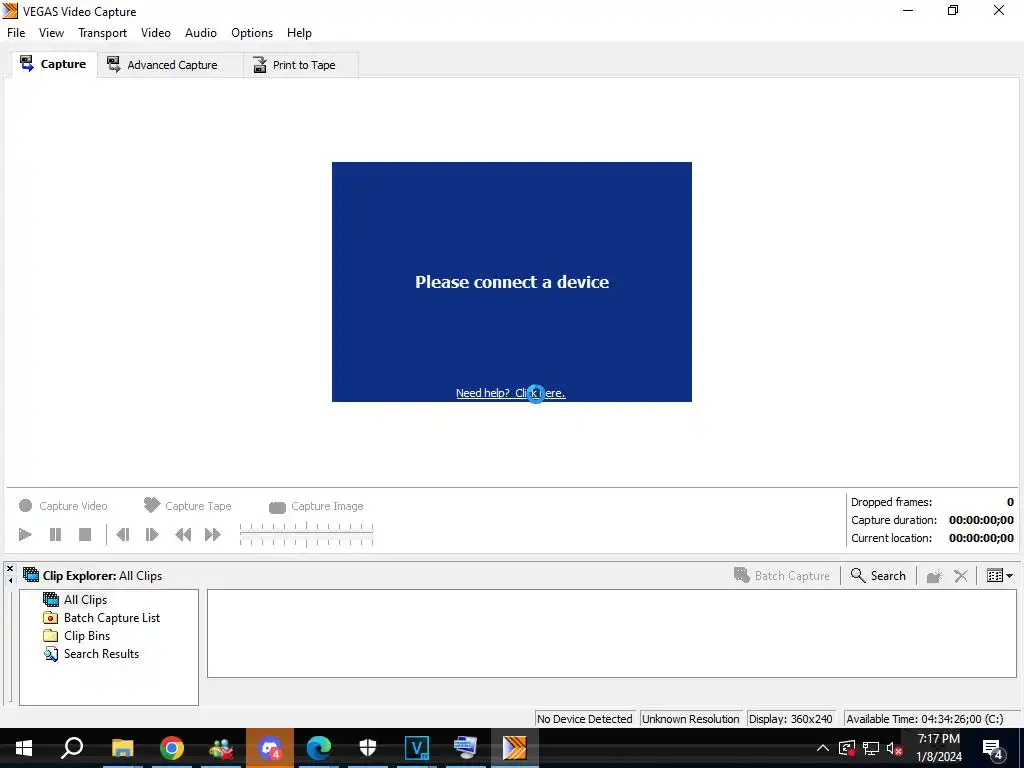Click the VEGAS Video Capture taskbar icon
Image resolution: width=1024 pixels, height=768 pixels.
[x=515, y=748]
